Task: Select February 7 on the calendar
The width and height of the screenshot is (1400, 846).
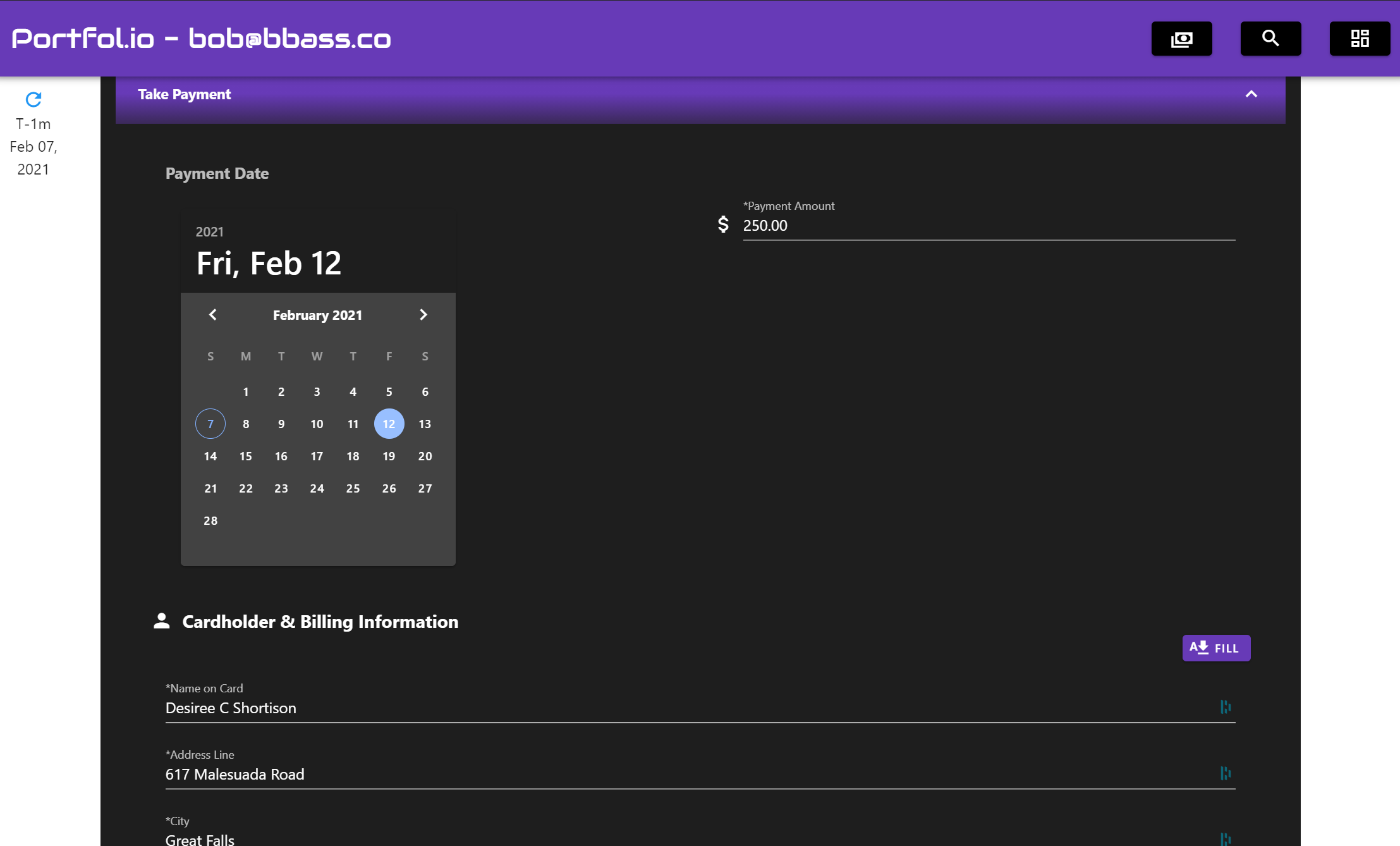Action: (210, 424)
